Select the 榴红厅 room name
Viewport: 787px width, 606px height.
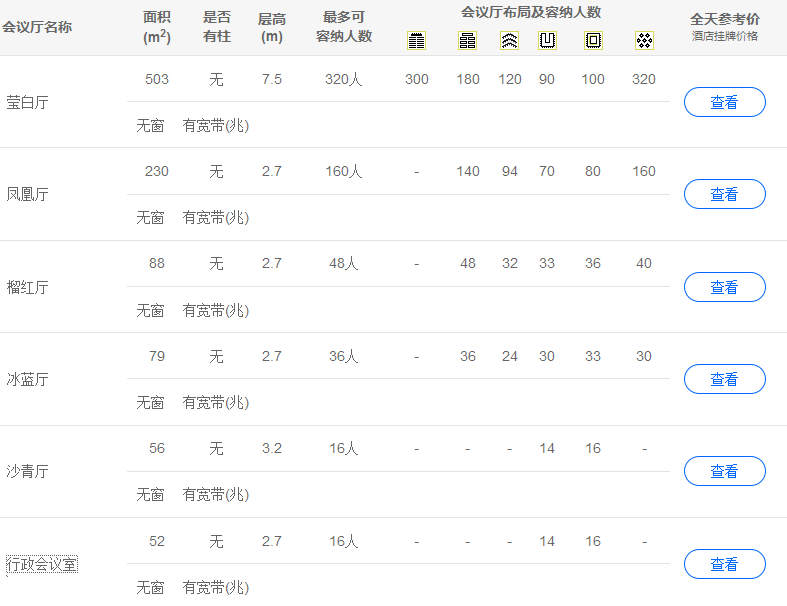(27, 287)
